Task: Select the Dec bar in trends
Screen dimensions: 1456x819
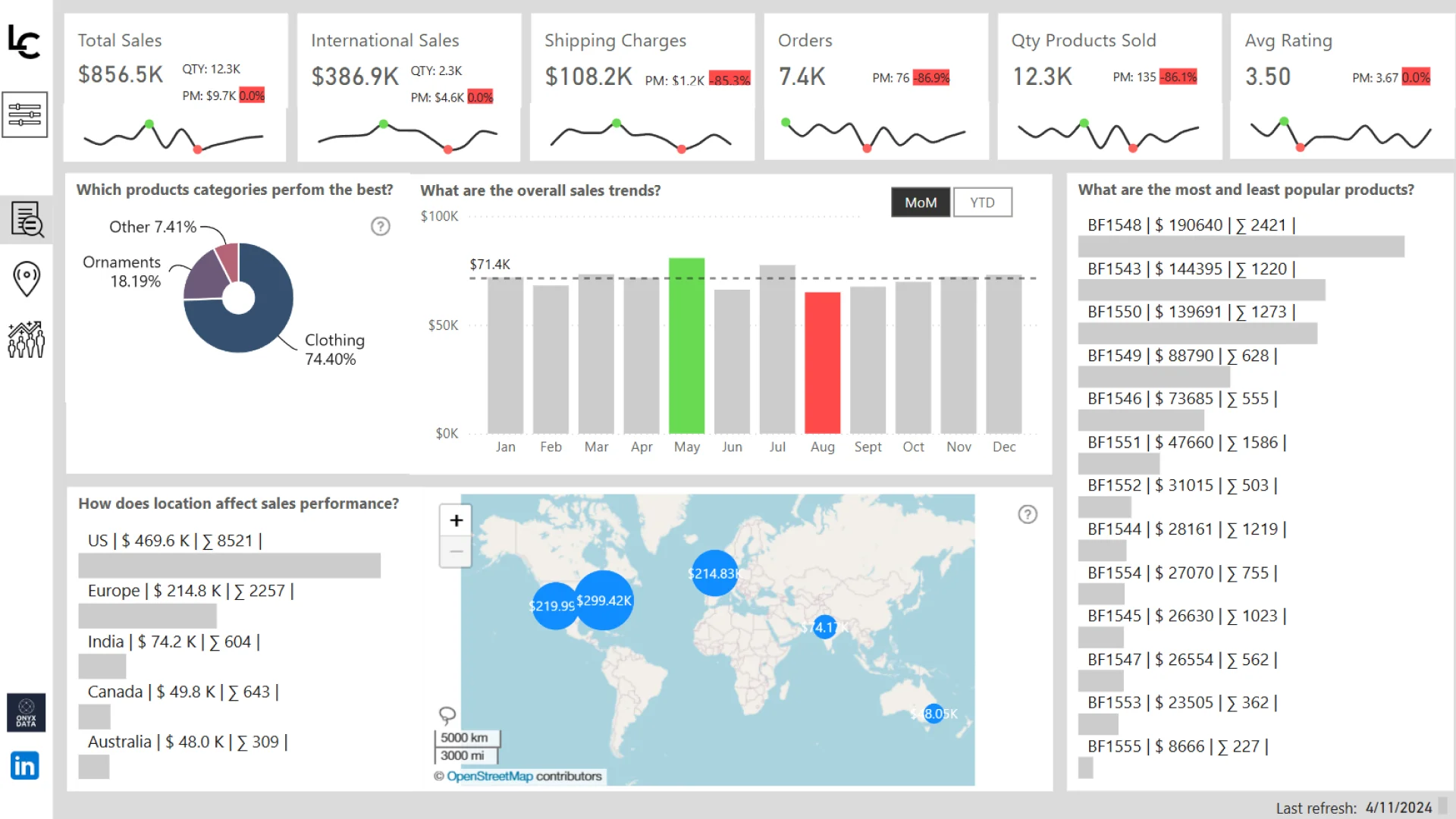Action: tap(1004, 354)
